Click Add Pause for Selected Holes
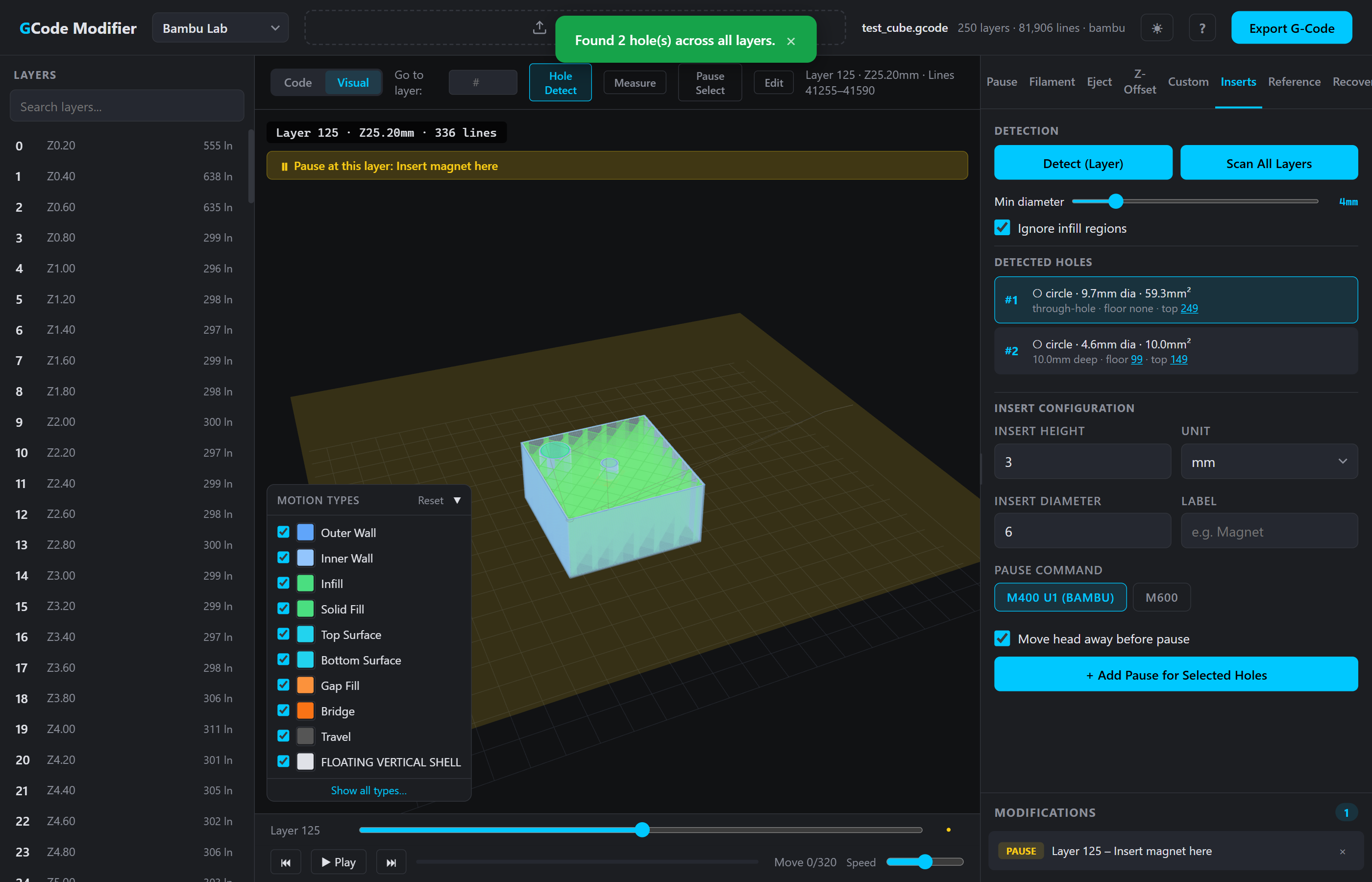 pos(1176,675)
